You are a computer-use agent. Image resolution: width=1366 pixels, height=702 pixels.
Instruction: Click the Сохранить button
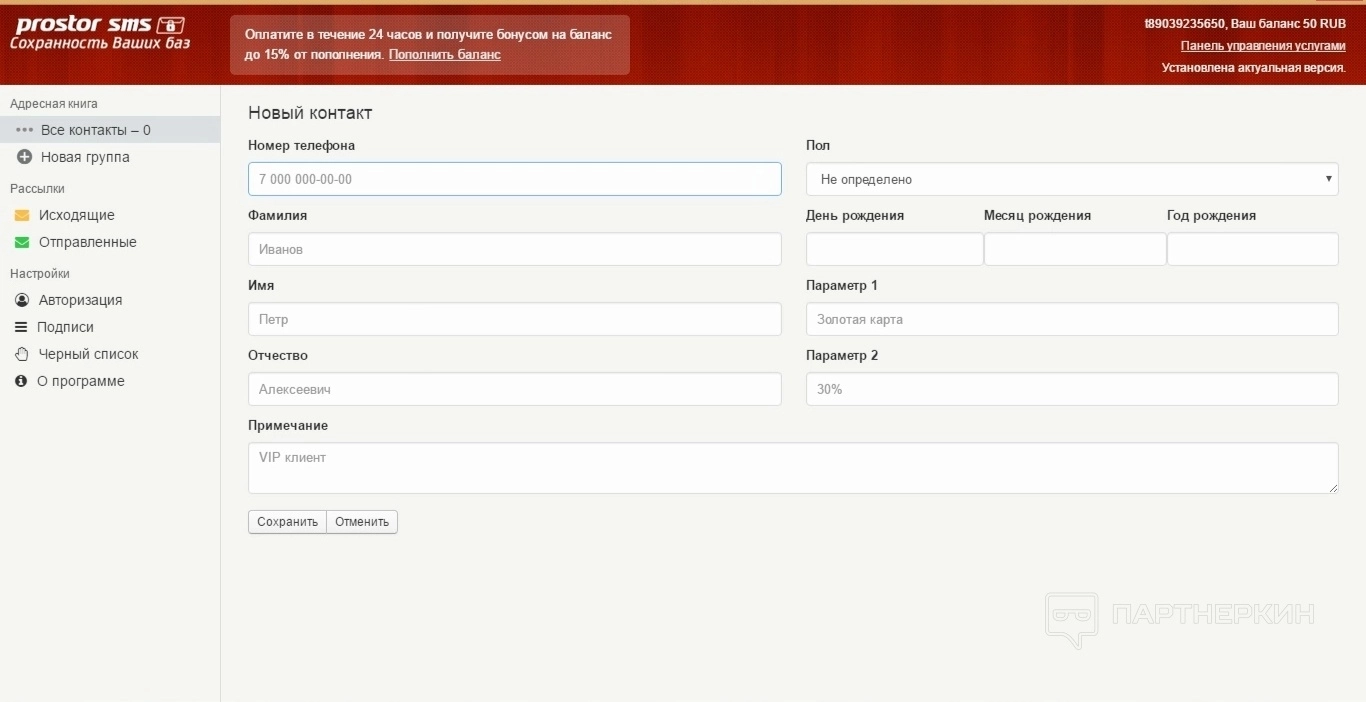tap(287, 522)
